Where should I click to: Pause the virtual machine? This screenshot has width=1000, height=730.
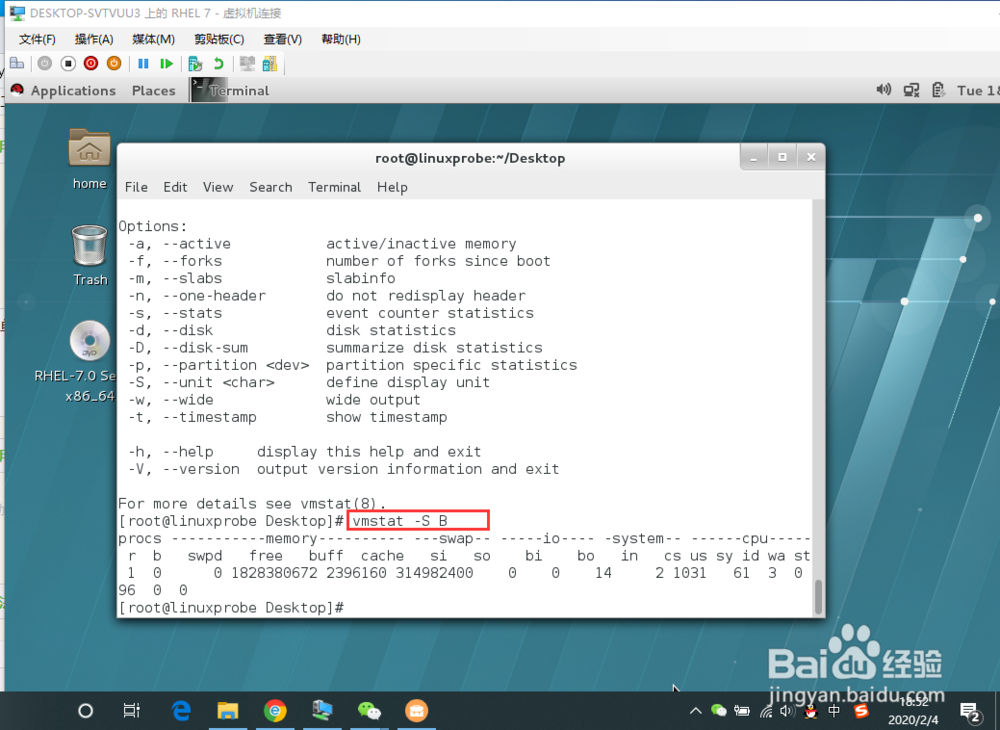point(143,63)
